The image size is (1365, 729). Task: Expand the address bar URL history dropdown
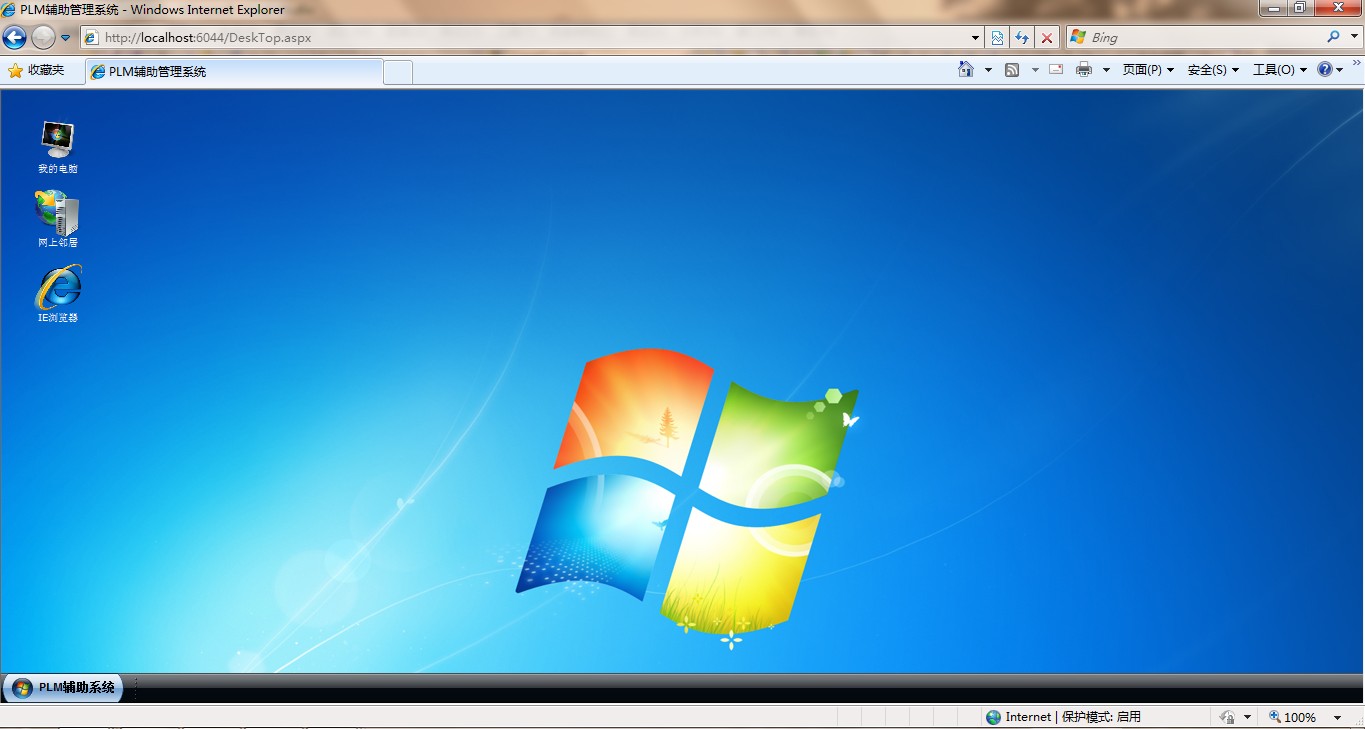click(976, 38)
